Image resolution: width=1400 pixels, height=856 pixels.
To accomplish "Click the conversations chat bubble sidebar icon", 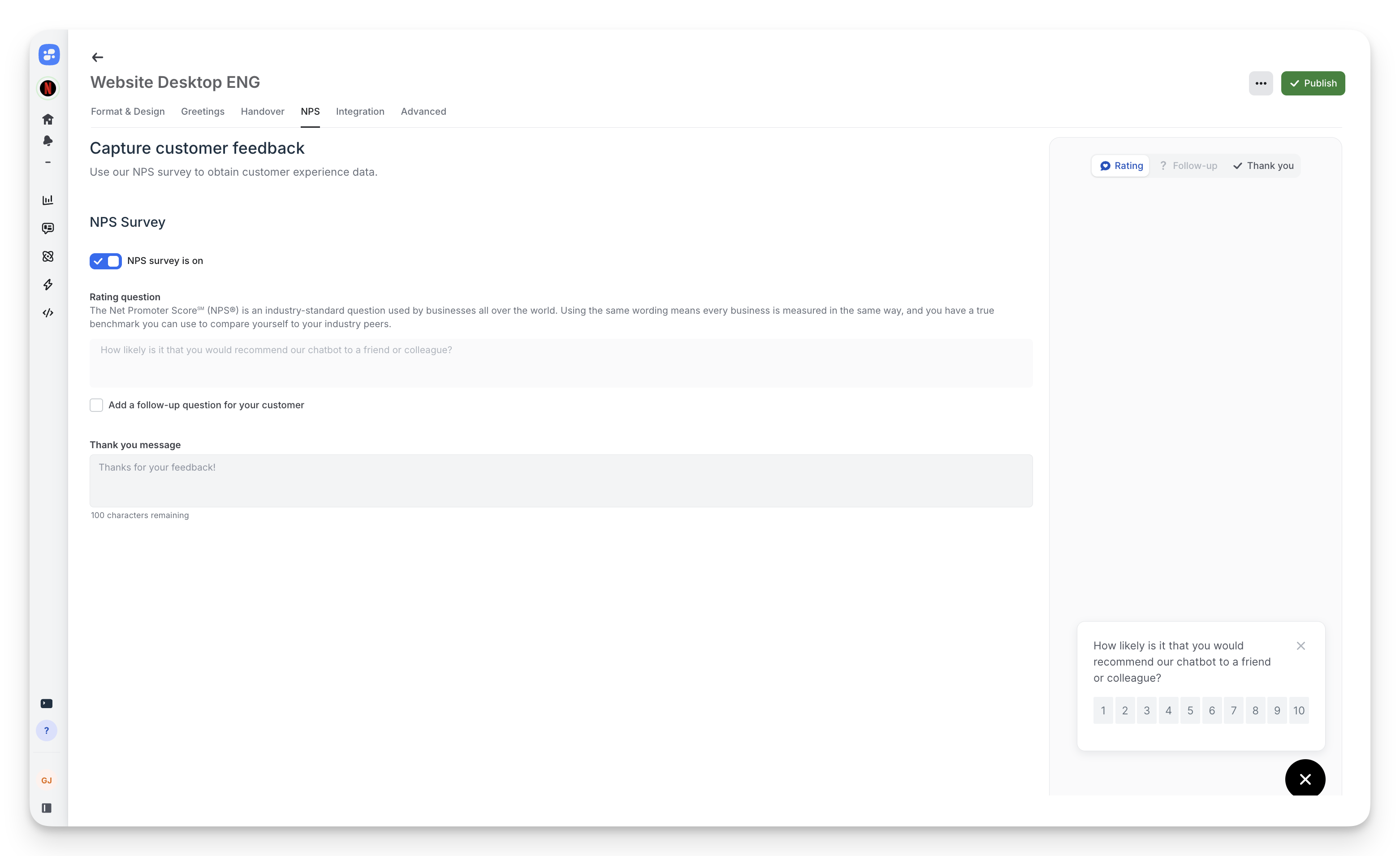I will click(x=48, y=228).
